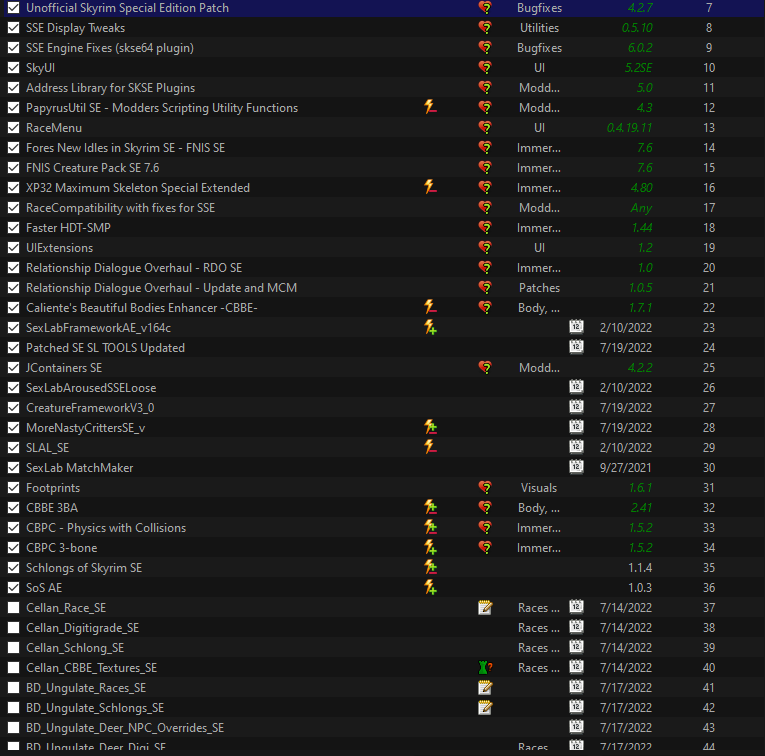Click the lightning minus icon for SLAL_SE
This screenshot has height=756, width=765.
[430, 447]
